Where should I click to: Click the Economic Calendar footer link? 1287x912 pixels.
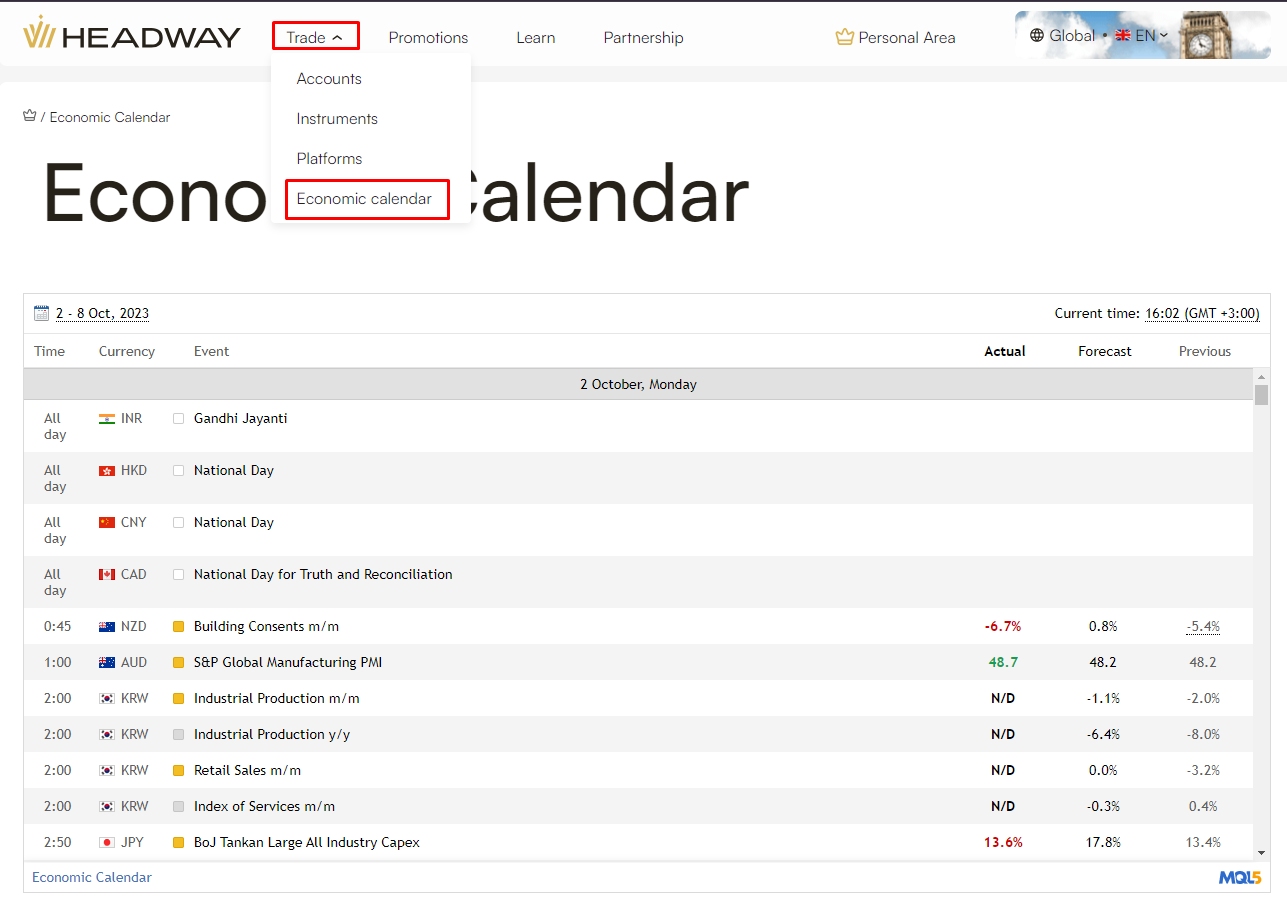click(x=92, y=877)
